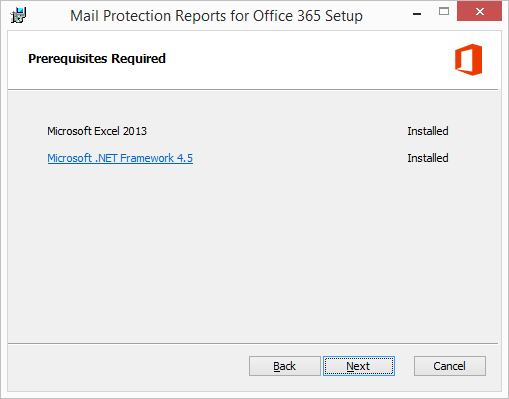The width and height of the screenshot is (509, 399).
Task: Click the separator line above the buttons
Action: (253, 343)
